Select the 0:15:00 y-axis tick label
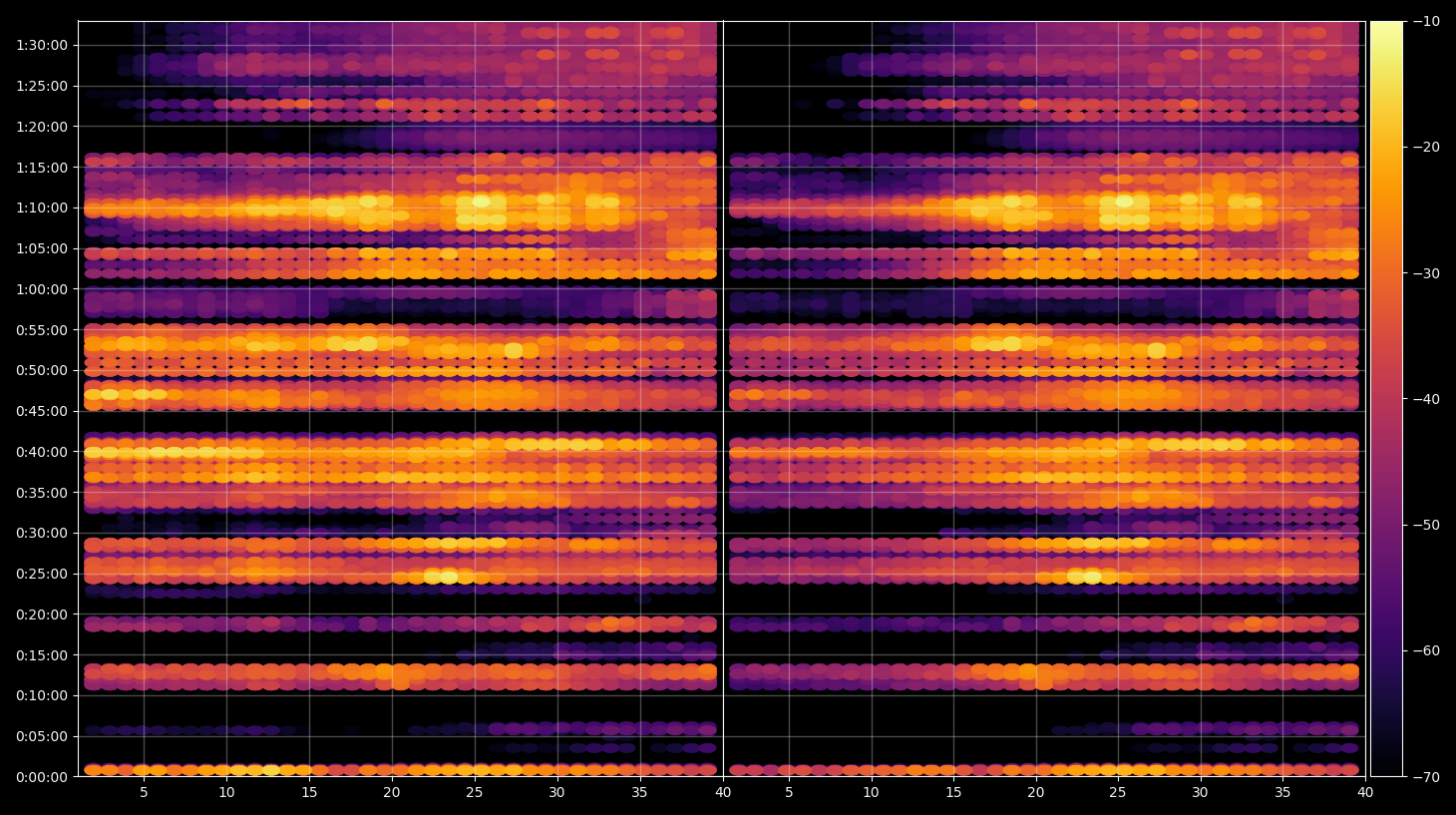The height and width of the screenshot is (815, 1456). point(42,655)
